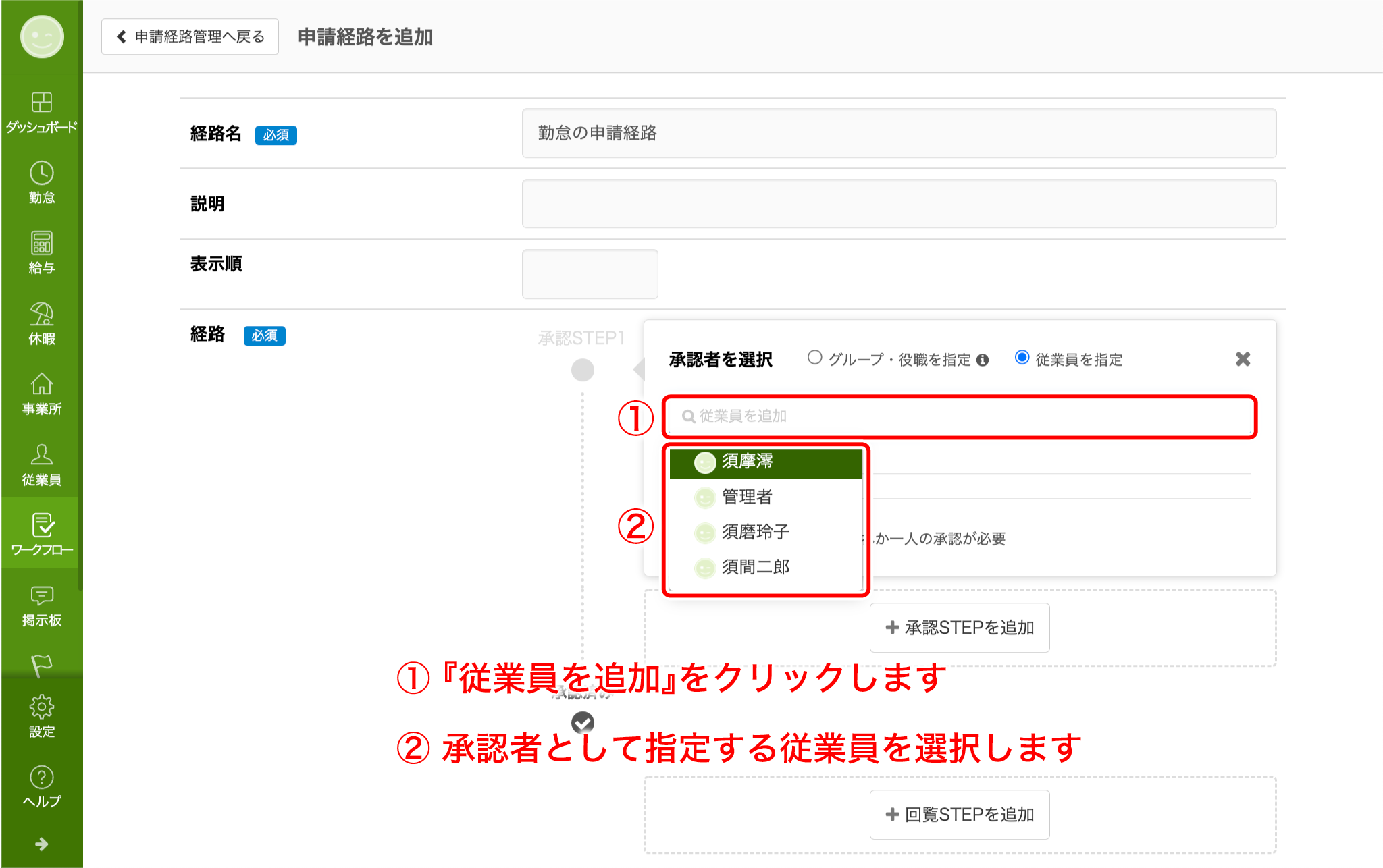Open the Payroll (給与) sidebar item
This screenshot has height=868, width=1383.
[42, 253]
